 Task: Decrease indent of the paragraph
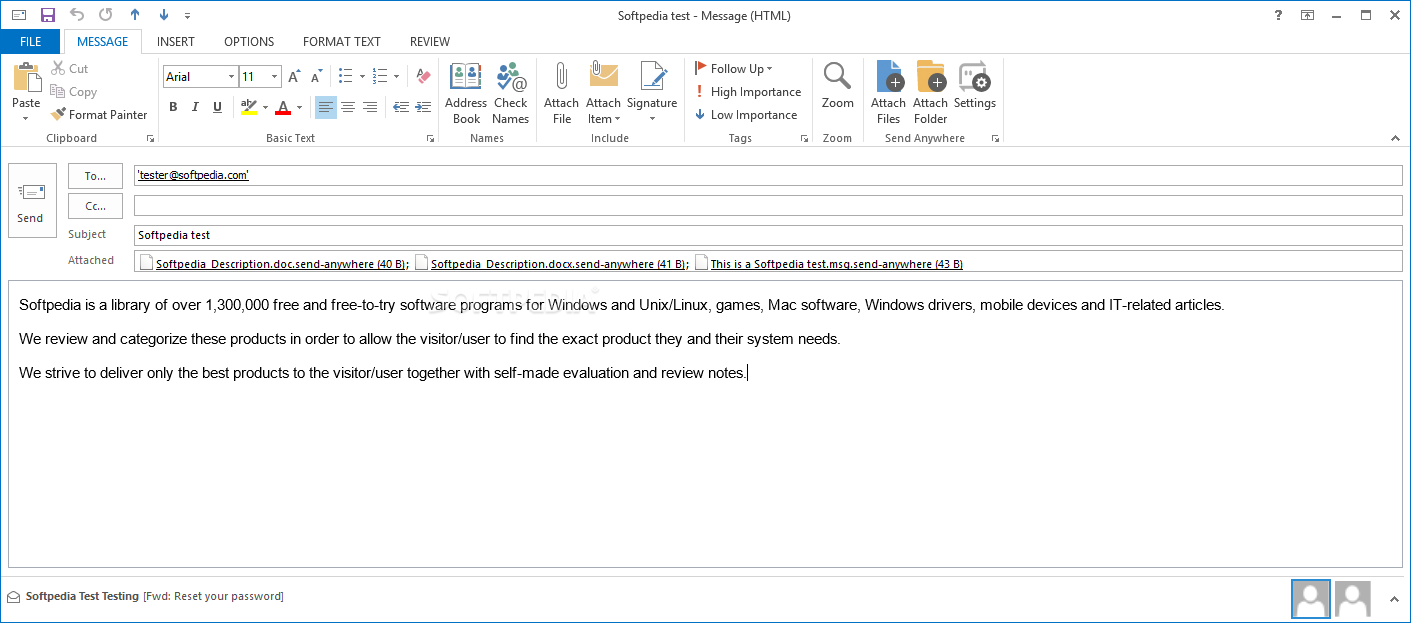pos(400,107)
